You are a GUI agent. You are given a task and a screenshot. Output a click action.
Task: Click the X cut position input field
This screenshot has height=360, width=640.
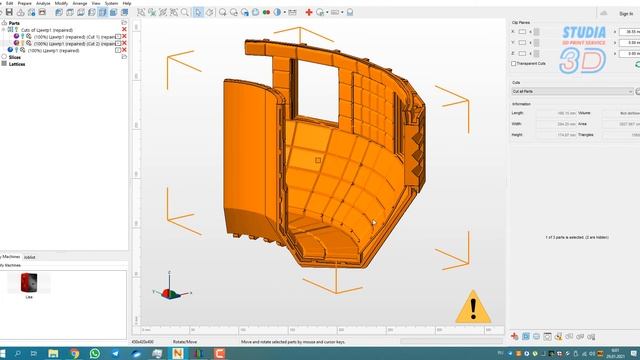click(x=629, y=32)
